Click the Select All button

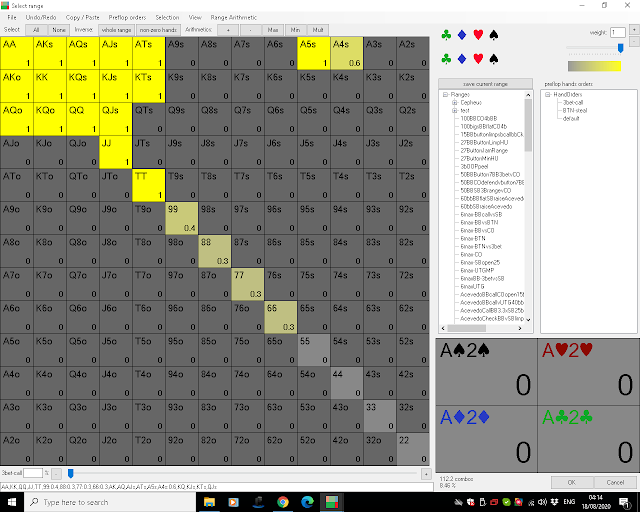36,30
